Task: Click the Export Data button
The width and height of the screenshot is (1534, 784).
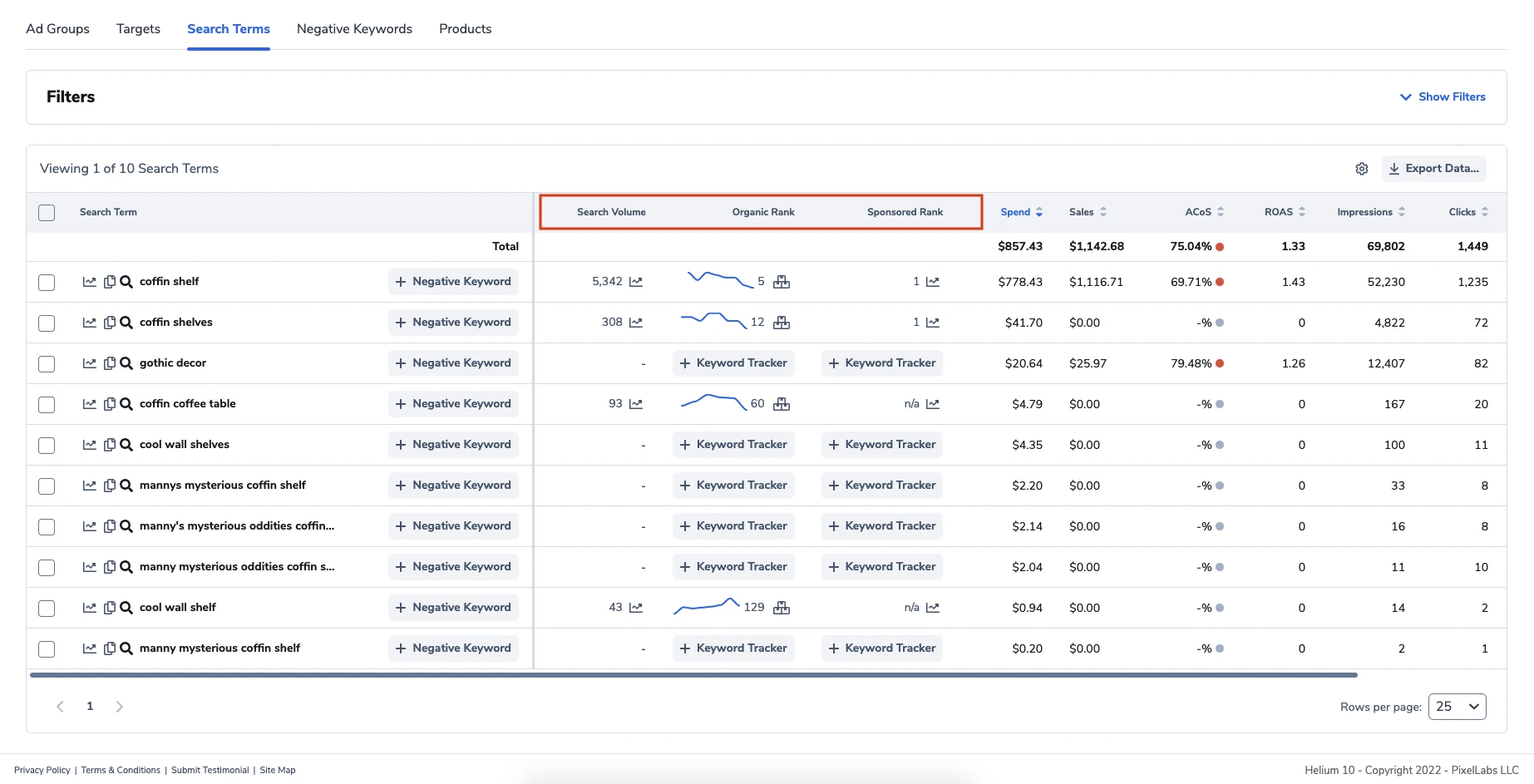Action: tap(1433, 169)
